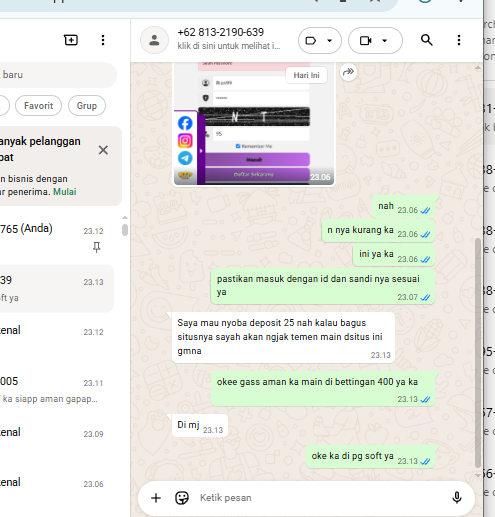
Task: Click the contact profile avatar in the chat header
Action: tap(154, 40)
